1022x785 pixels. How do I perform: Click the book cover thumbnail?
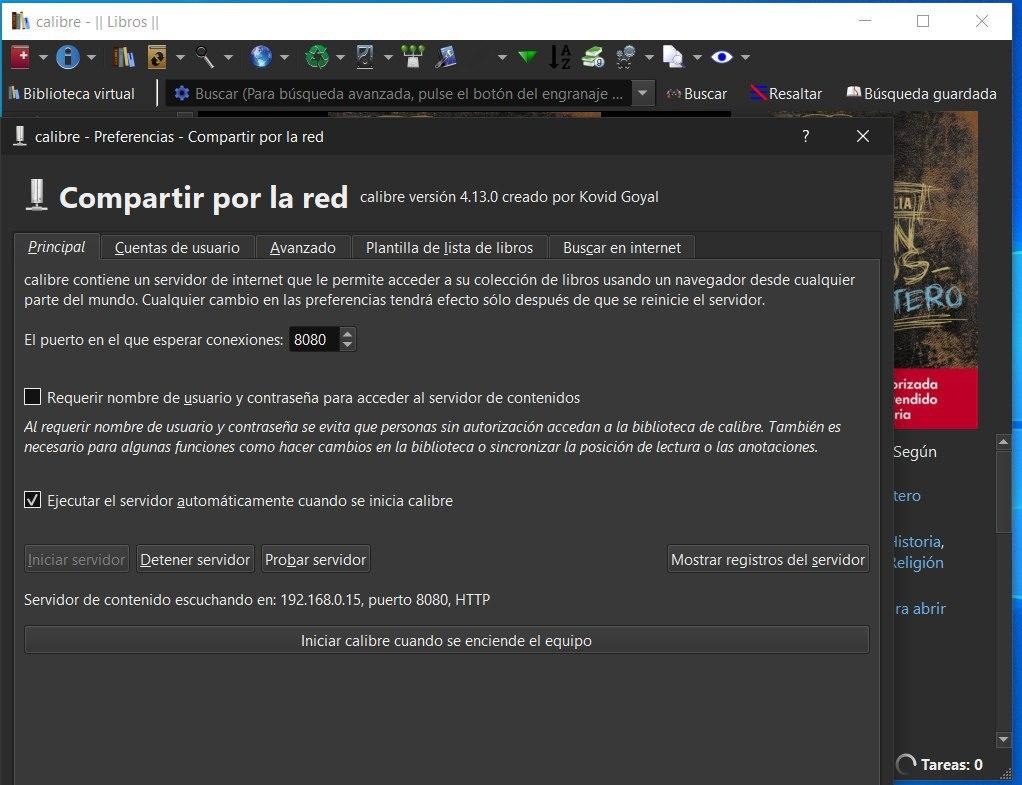[x=935, y=270]
